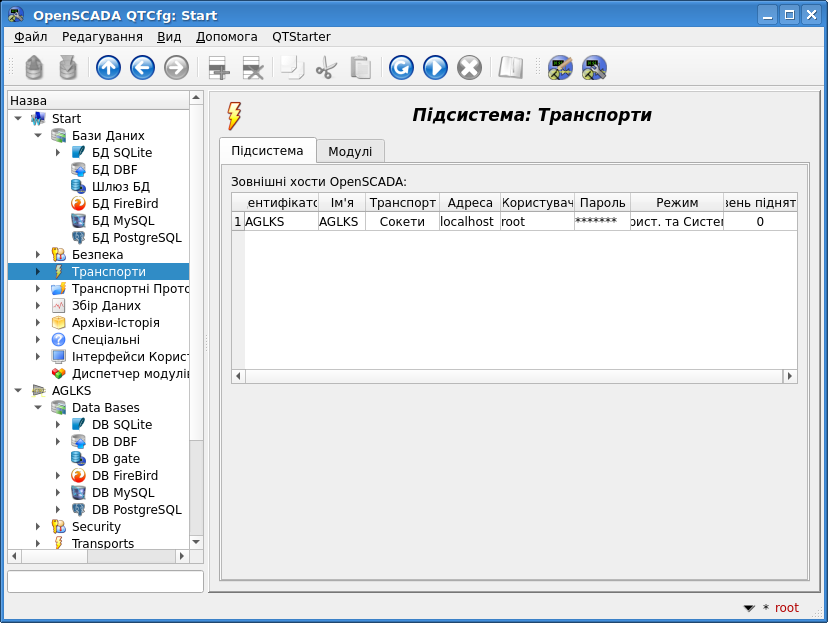Select the Шлюз БД tree item
828x623 pixels.
[x=121, y=186]
